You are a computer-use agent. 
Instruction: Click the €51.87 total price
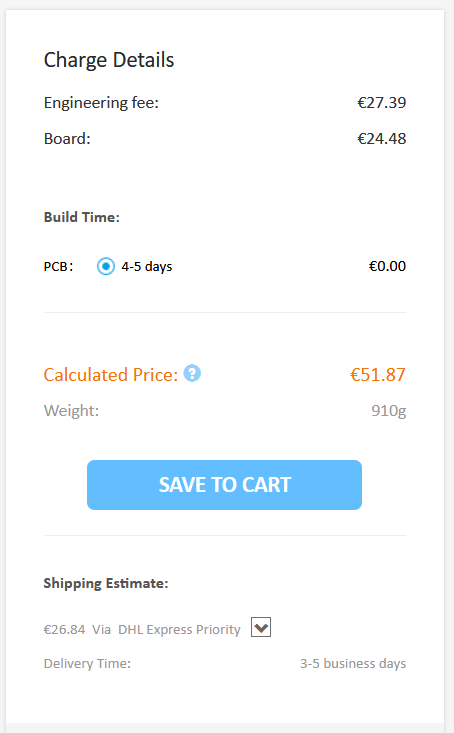(378, 375)
